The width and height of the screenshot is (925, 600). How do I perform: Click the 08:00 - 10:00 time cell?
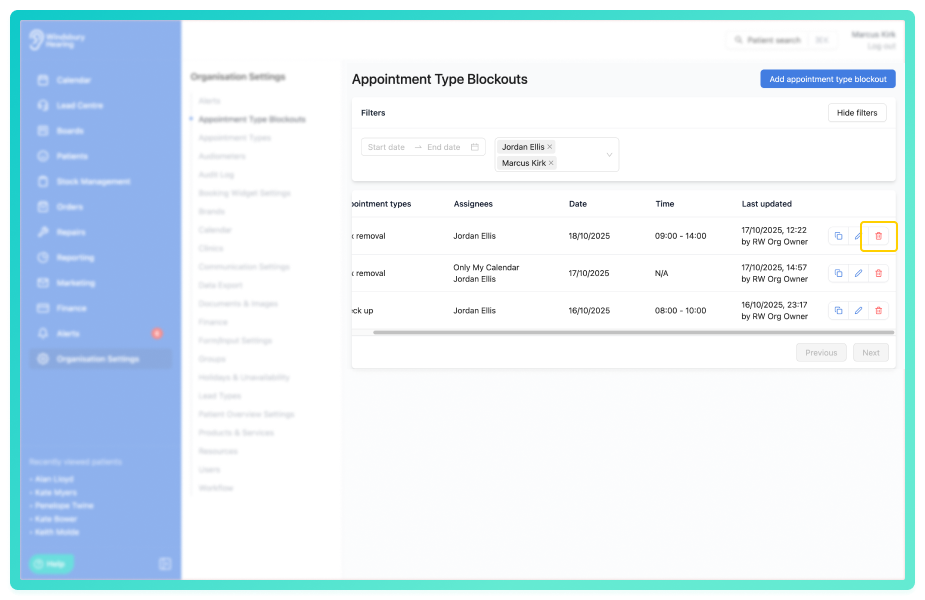[681, 310]
